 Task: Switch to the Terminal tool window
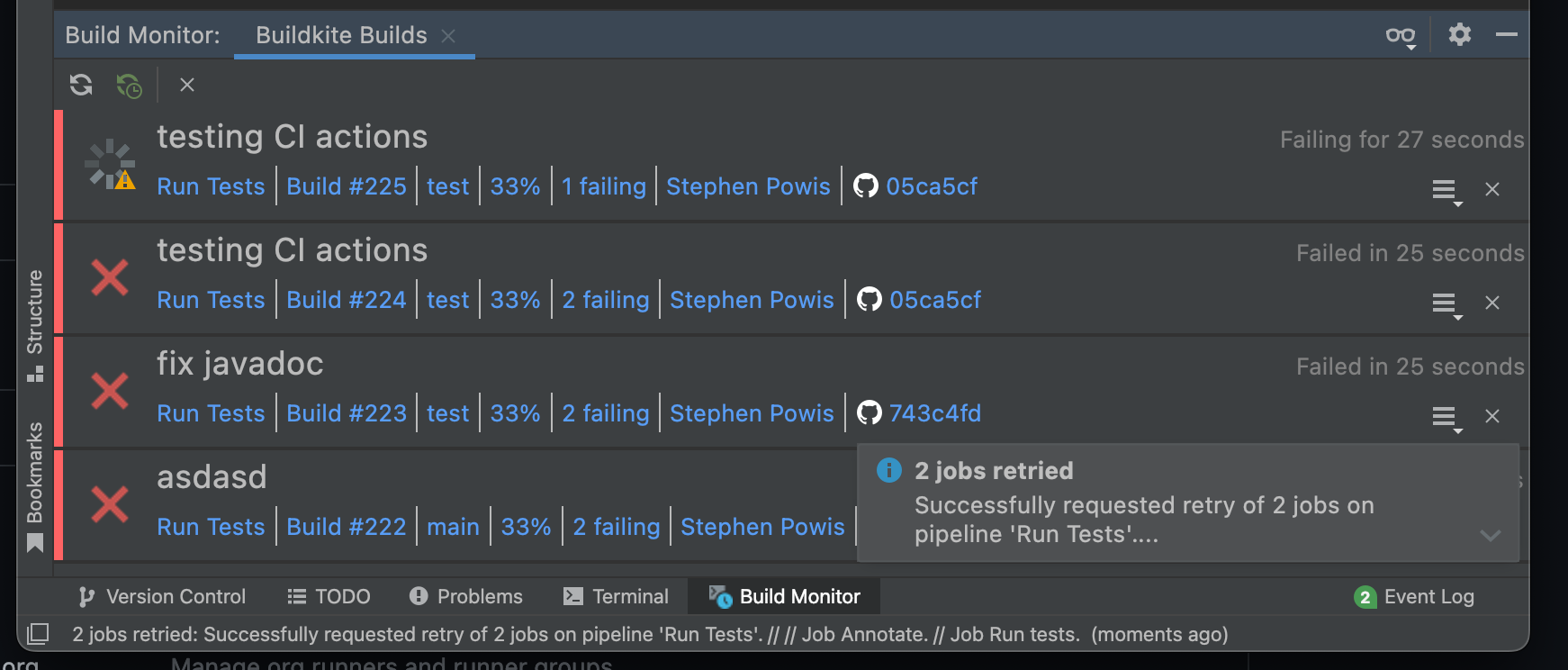616,597
